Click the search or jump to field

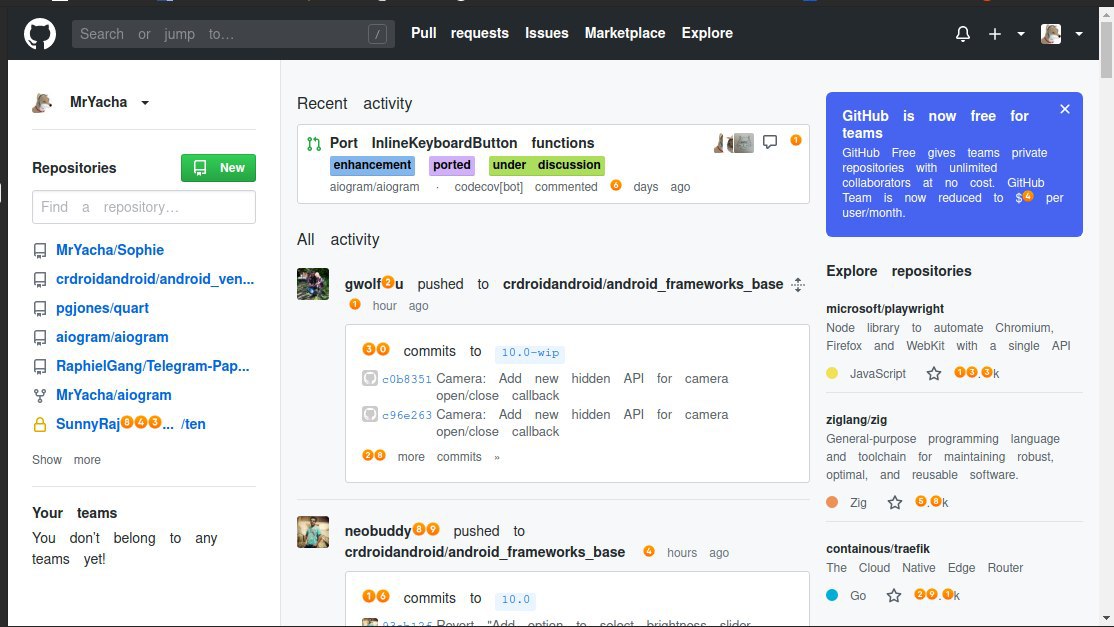click(233, 33)
